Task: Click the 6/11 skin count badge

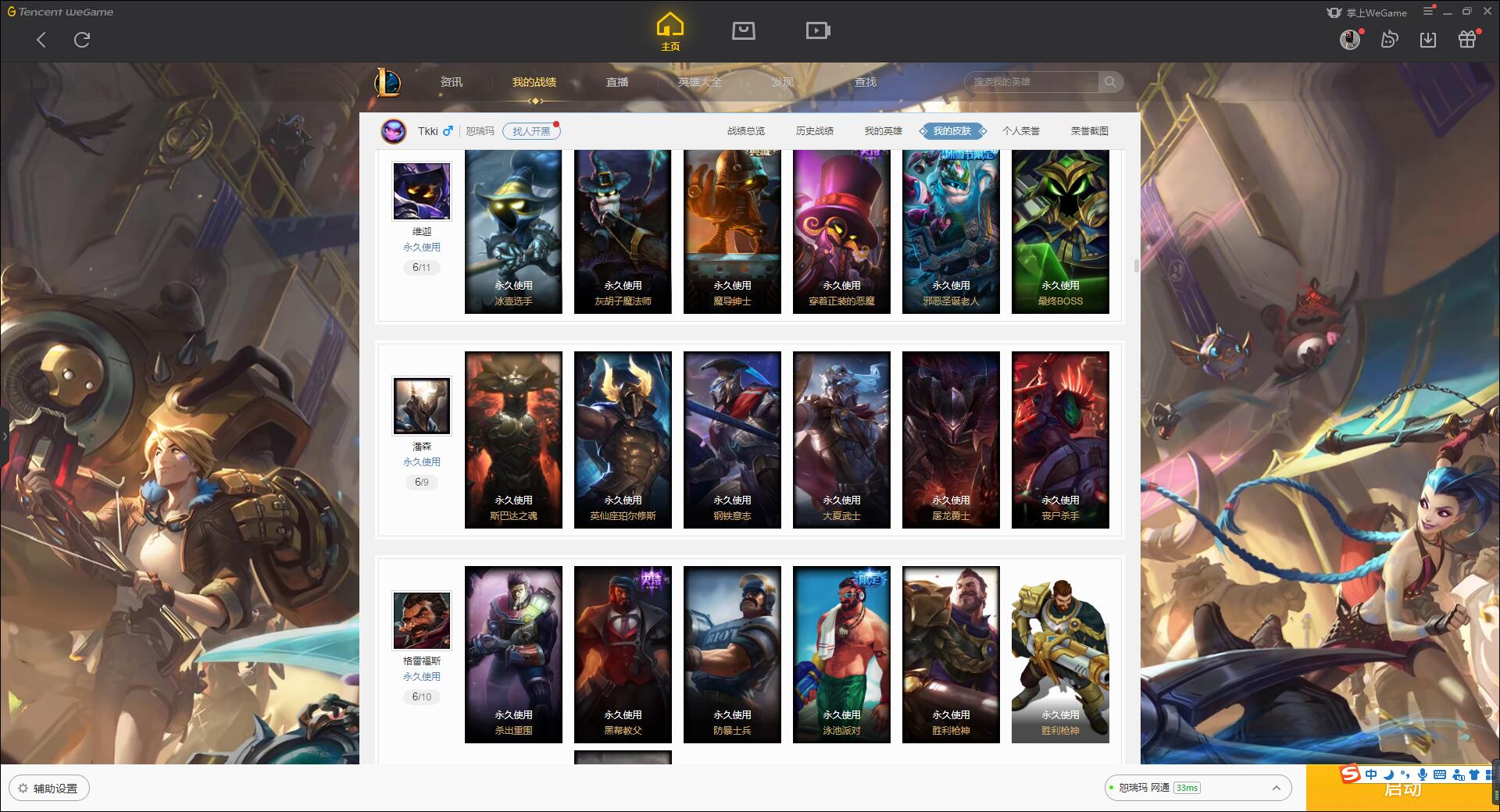Action: pos(422,267)
